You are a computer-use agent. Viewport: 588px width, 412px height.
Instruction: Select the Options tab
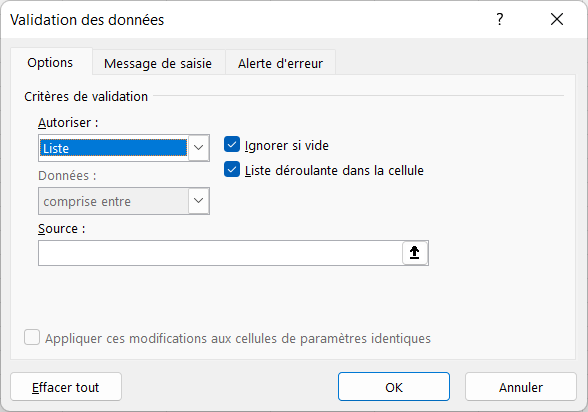point(50,62)
